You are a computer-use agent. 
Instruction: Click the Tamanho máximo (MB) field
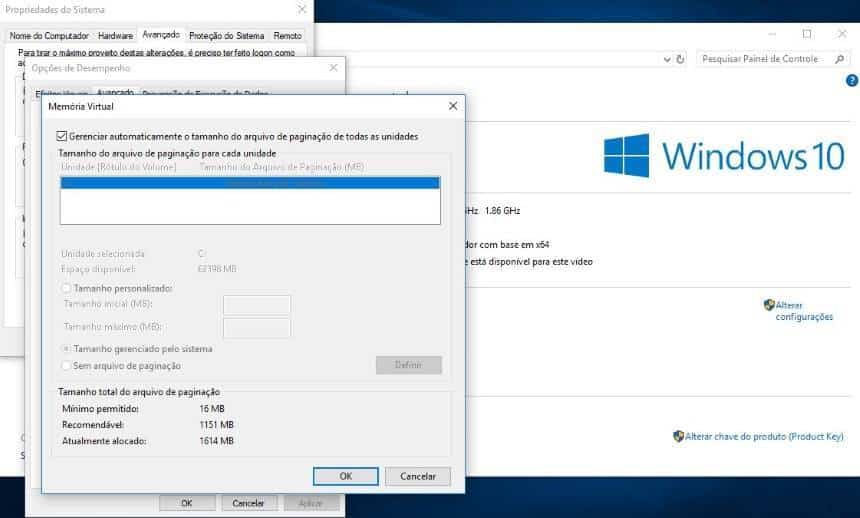point(257,328)
